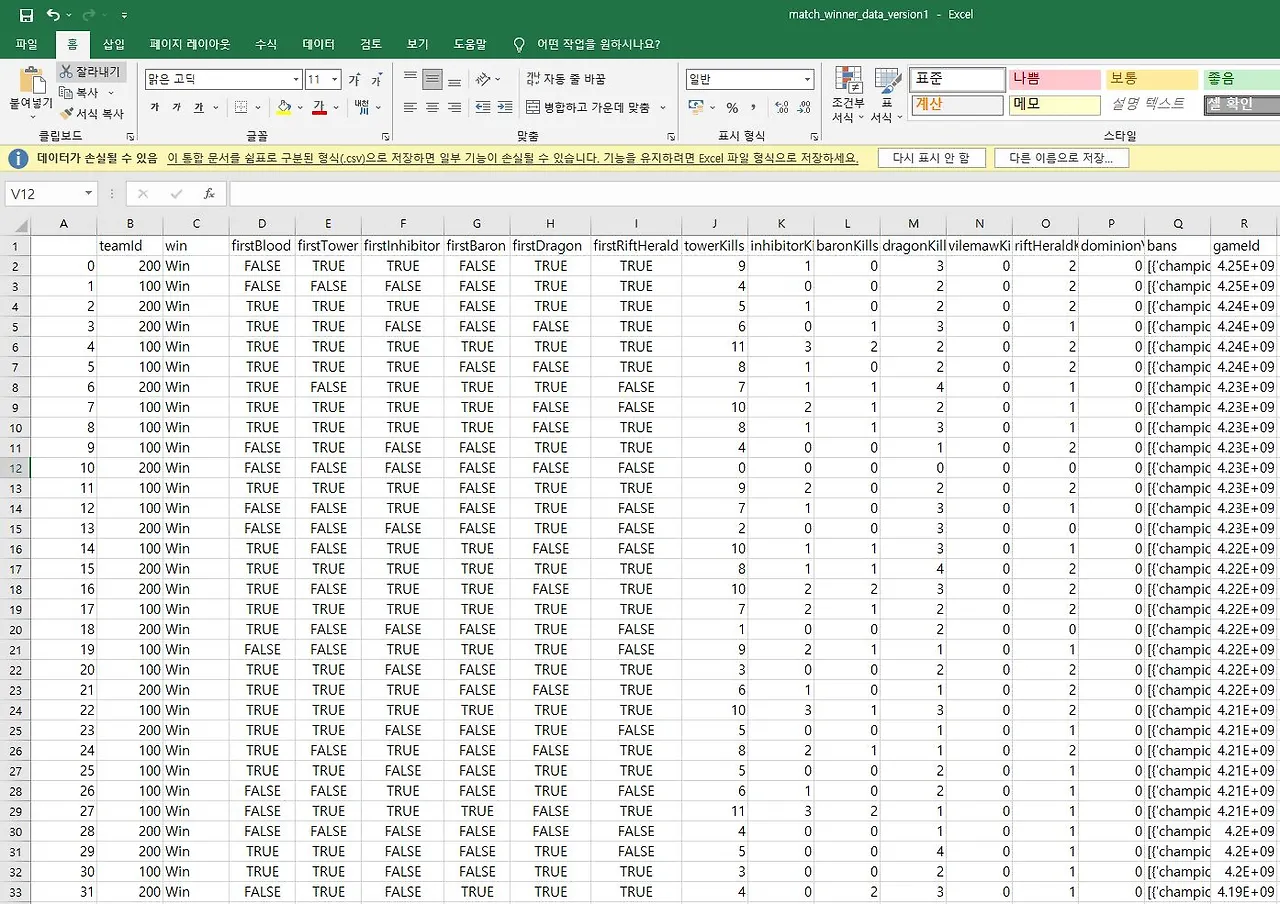This screenshot has width=1280, height=904.
Task: Switch to the 수식 (Formulas) tab
Action: [266, 44]
